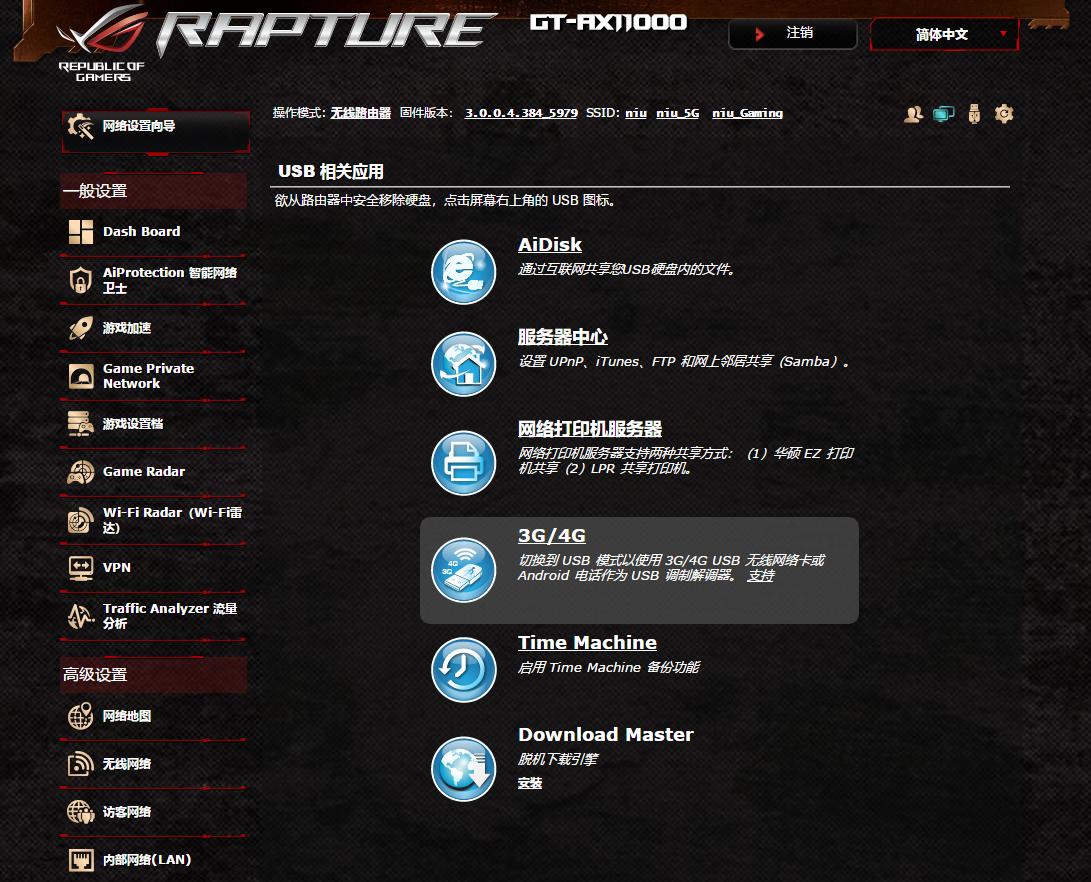The height and width of the screenshot is (882, 1091).
Task: Click the 游戏设置档 profile icon
Action: coord(81,424)
